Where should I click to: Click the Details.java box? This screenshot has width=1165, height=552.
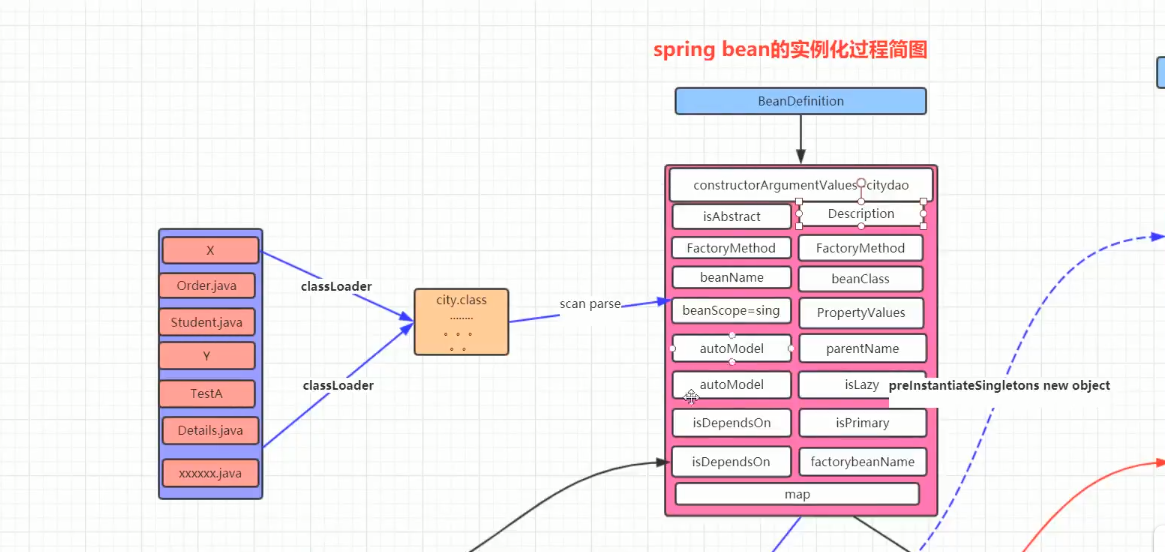coord(210,431)
